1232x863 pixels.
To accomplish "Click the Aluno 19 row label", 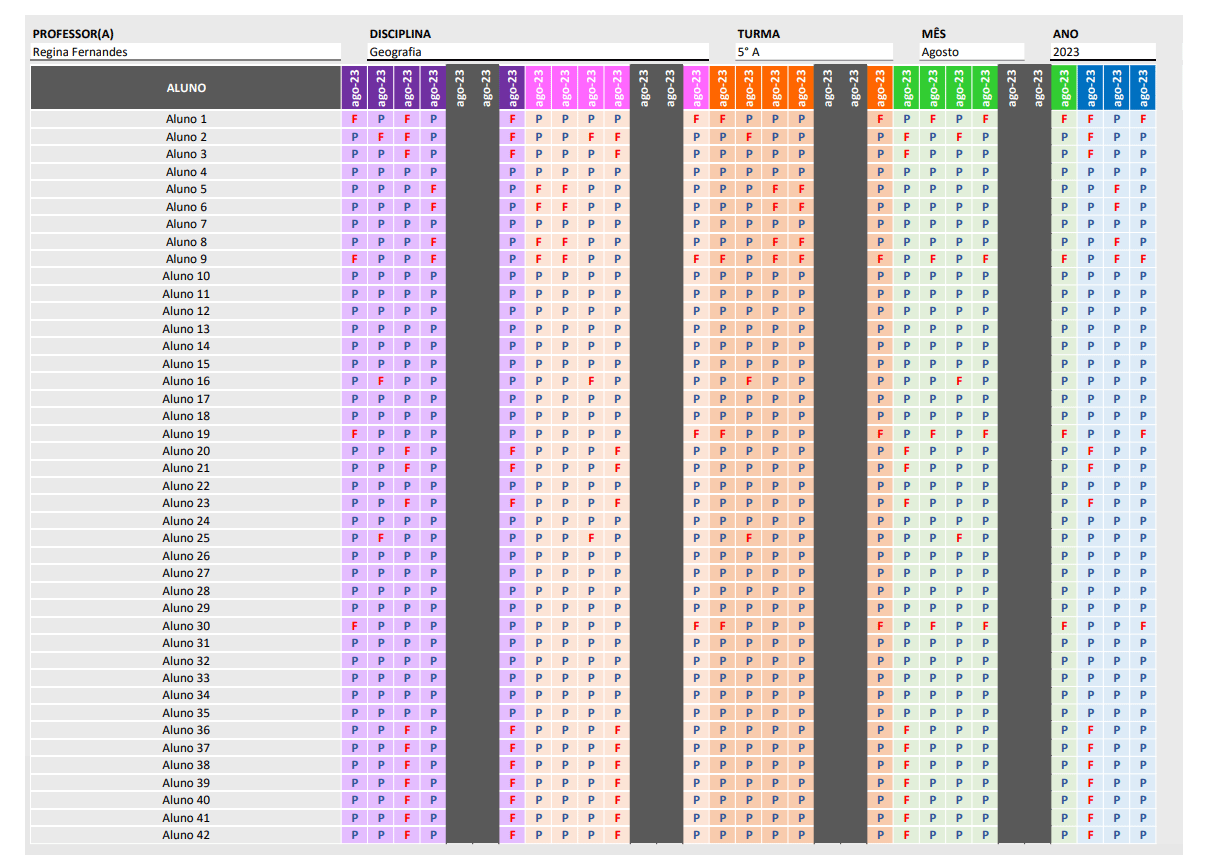I will pos(186,434).
